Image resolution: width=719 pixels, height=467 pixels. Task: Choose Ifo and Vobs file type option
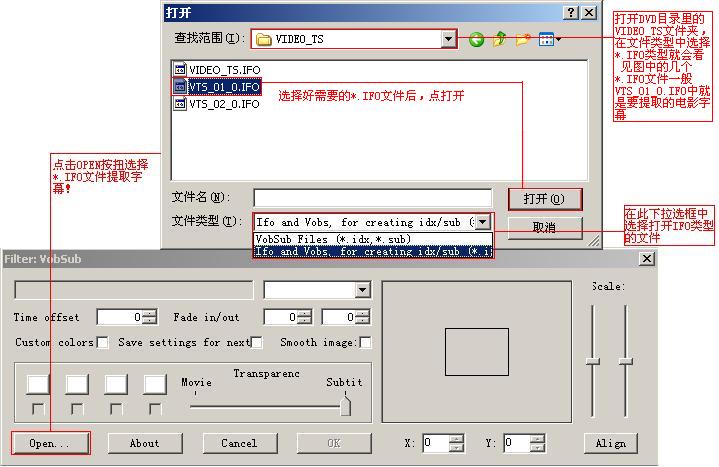pyautogui.click(x=372, y=252)
